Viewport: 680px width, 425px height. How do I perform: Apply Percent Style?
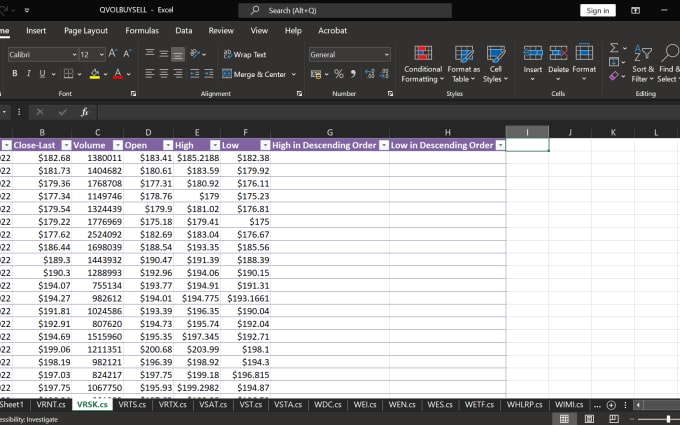339,74
